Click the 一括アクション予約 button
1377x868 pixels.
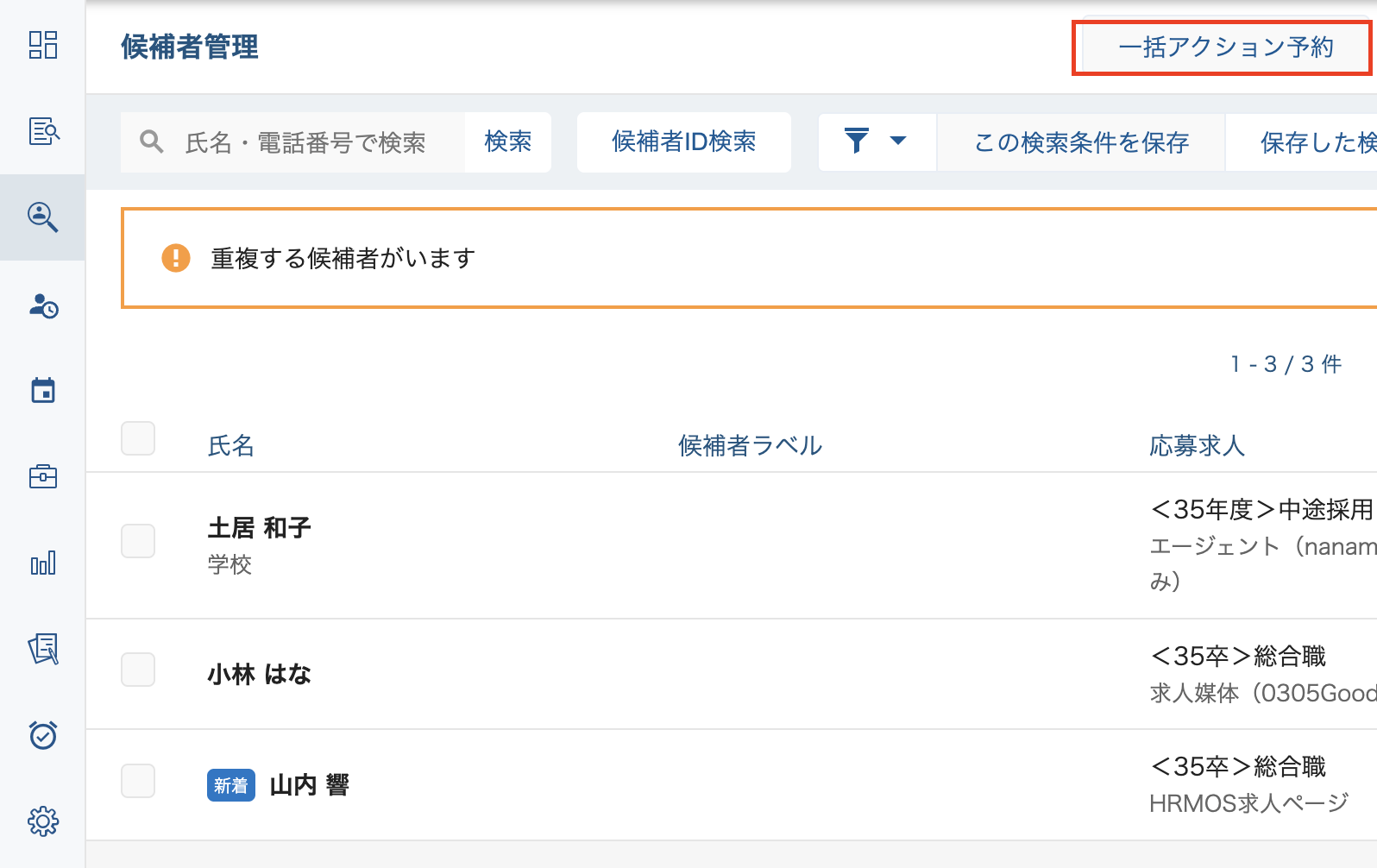1224,47
